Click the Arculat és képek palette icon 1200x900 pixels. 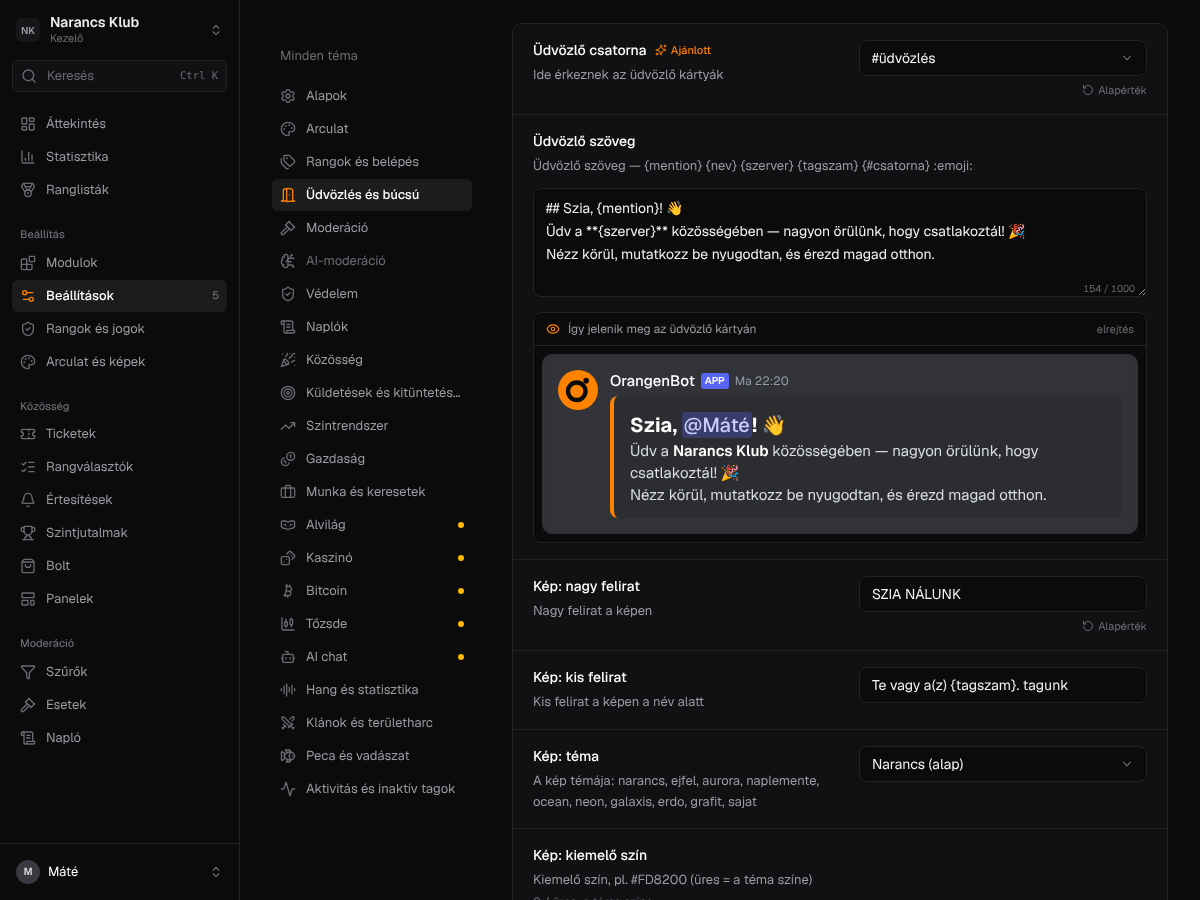(x=28, y=362)
